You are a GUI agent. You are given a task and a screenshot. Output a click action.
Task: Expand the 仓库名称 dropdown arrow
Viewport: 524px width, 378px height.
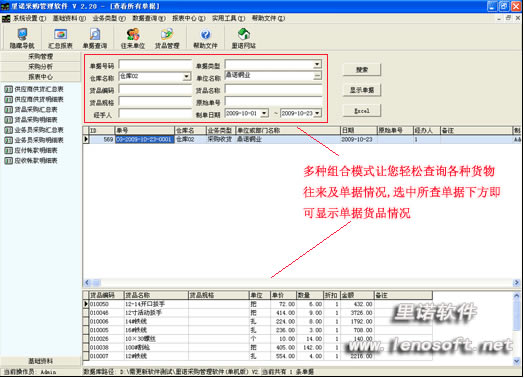coord(186,77)
